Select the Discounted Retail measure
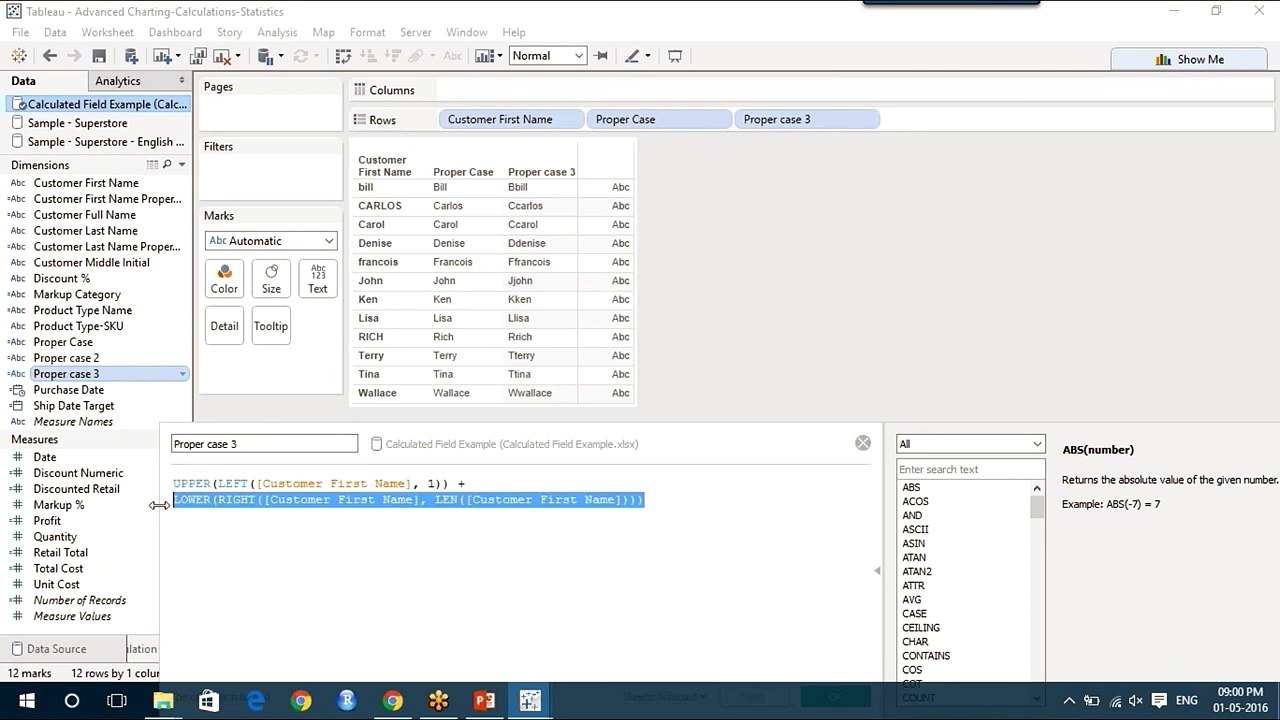The height and width of the screenshot is (720, 1280). click(x=77, y=489)
